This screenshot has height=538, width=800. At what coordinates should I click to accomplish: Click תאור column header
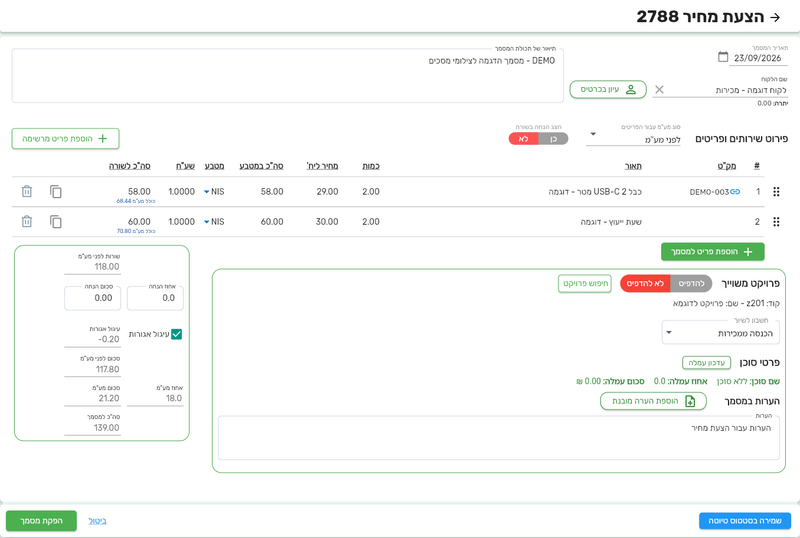click(633, 166)
